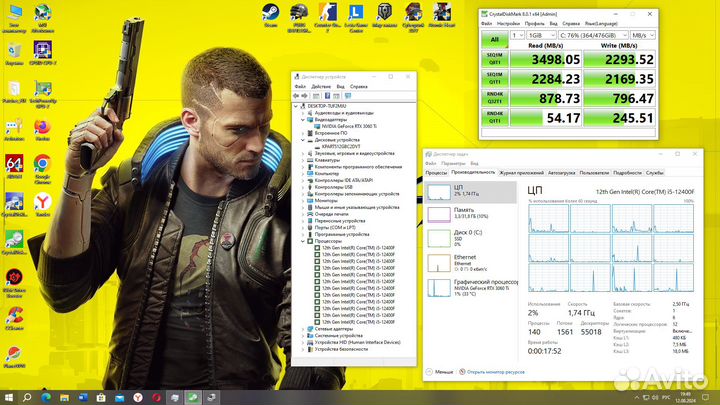This screenshot has height=405, width=720.
Task: Click Меньше details toggle in Task Manager
Action: [439, 372]
